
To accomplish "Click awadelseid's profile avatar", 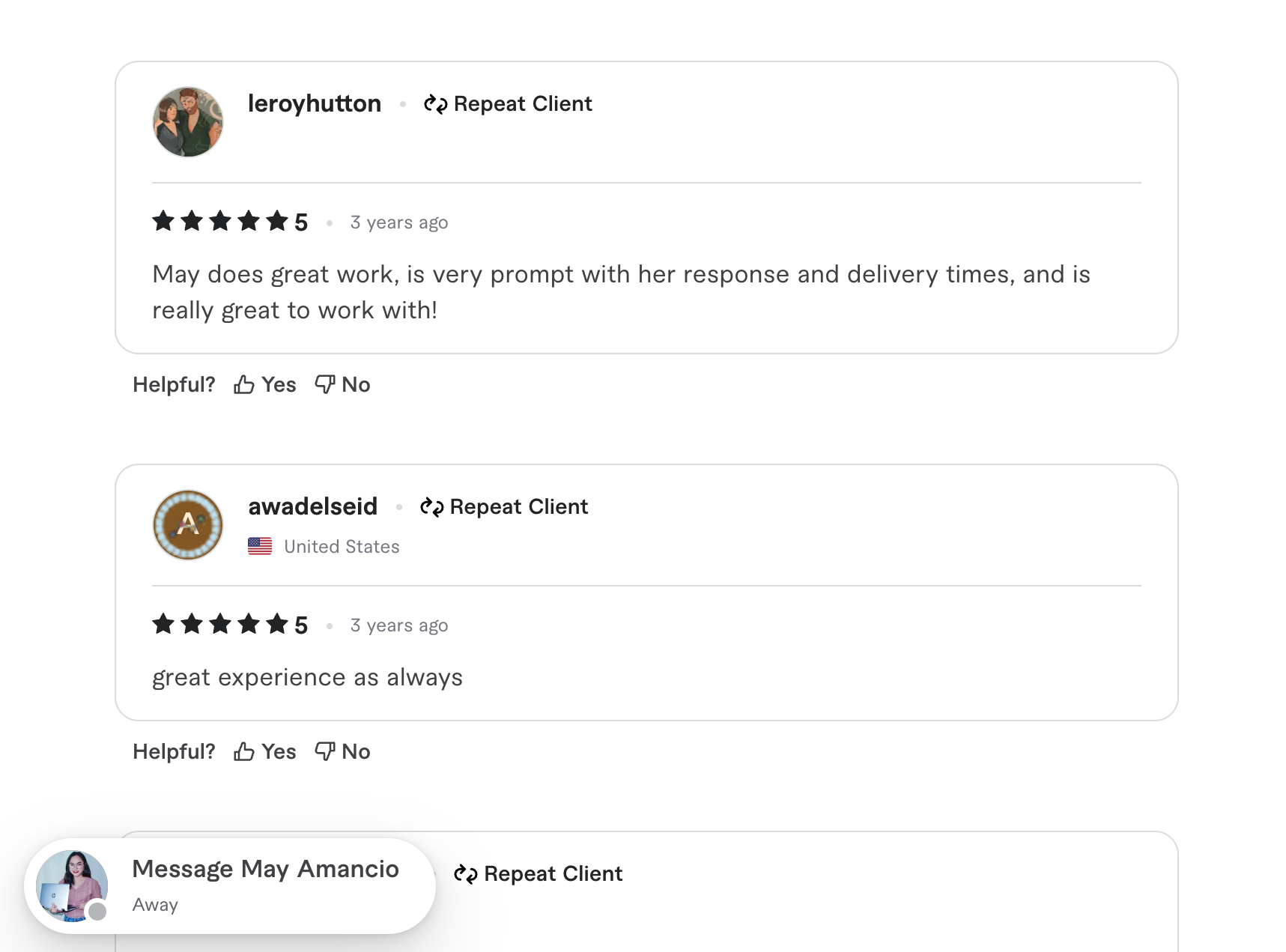I will pos(188,525).
